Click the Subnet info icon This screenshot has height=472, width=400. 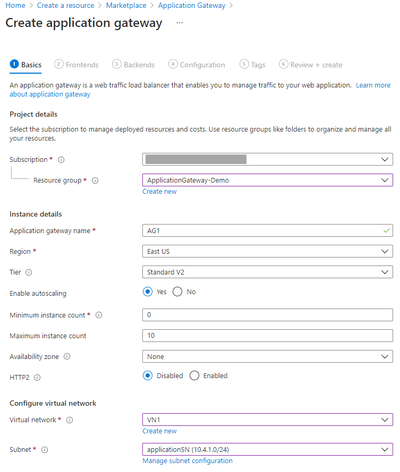click(44, 450)
